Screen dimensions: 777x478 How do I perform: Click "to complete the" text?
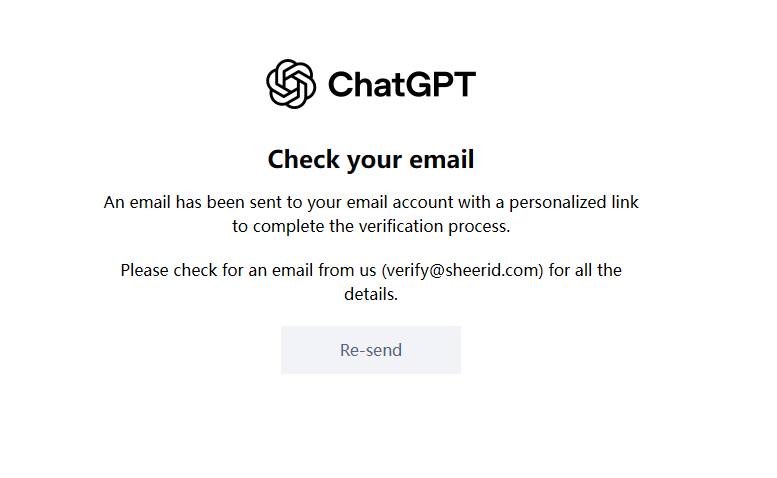pos(293,226)
